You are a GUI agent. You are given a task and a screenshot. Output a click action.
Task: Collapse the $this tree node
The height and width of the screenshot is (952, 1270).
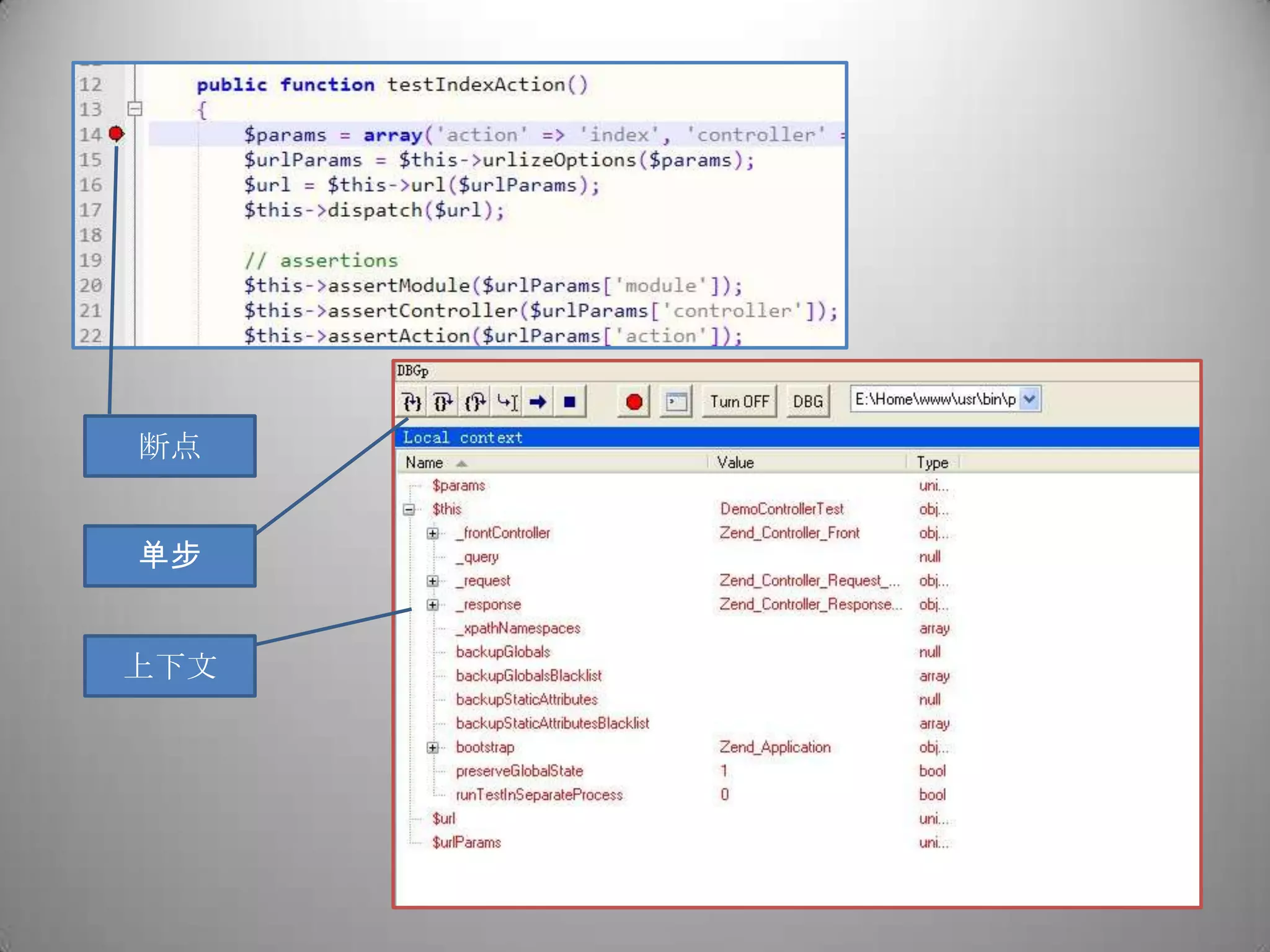pyautogui.click(x=409, y=509)
